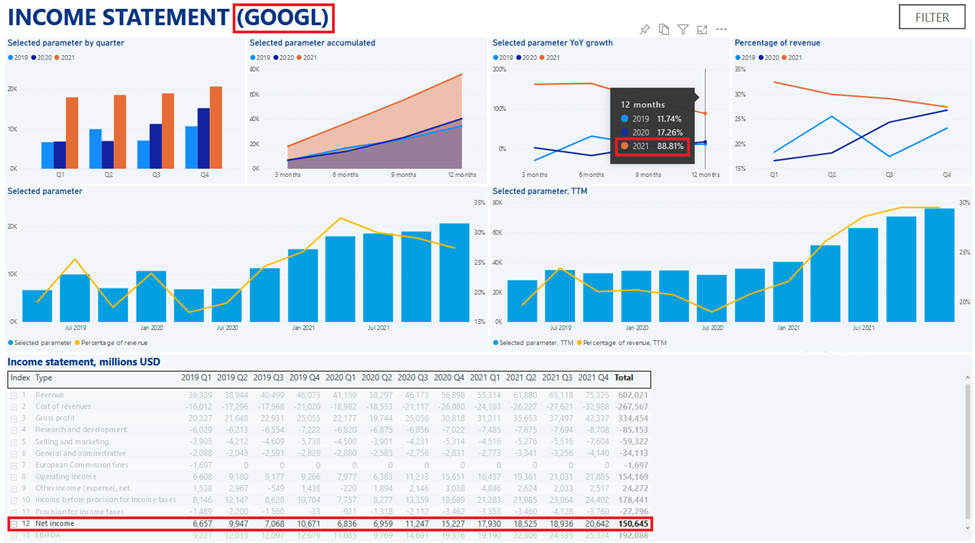Toggle the Net income row checkbox
Screen dimensions: 975x543
point(14,524)
